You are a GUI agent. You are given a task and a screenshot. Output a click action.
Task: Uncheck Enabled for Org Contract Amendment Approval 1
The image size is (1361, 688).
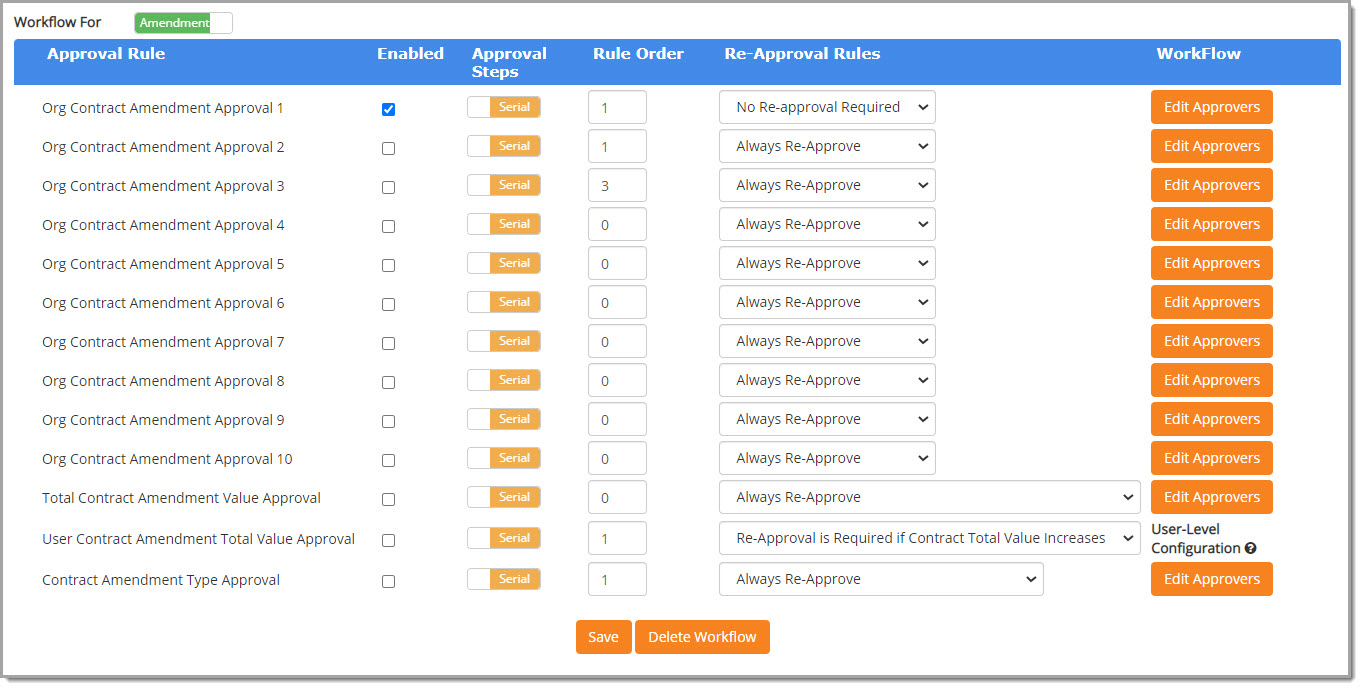pos(388,109)
